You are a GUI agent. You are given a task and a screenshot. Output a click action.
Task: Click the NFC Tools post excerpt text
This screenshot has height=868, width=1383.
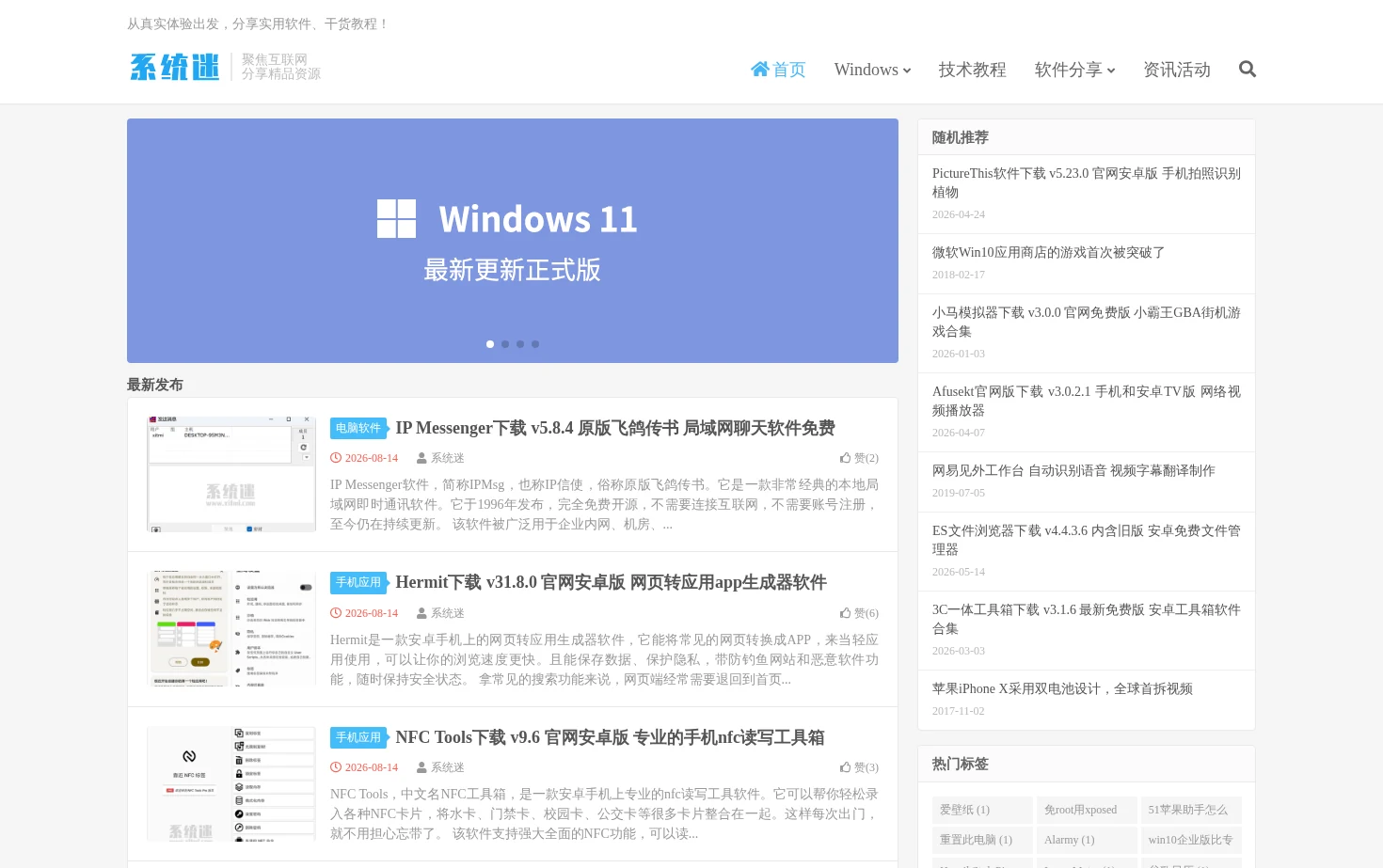605,813
